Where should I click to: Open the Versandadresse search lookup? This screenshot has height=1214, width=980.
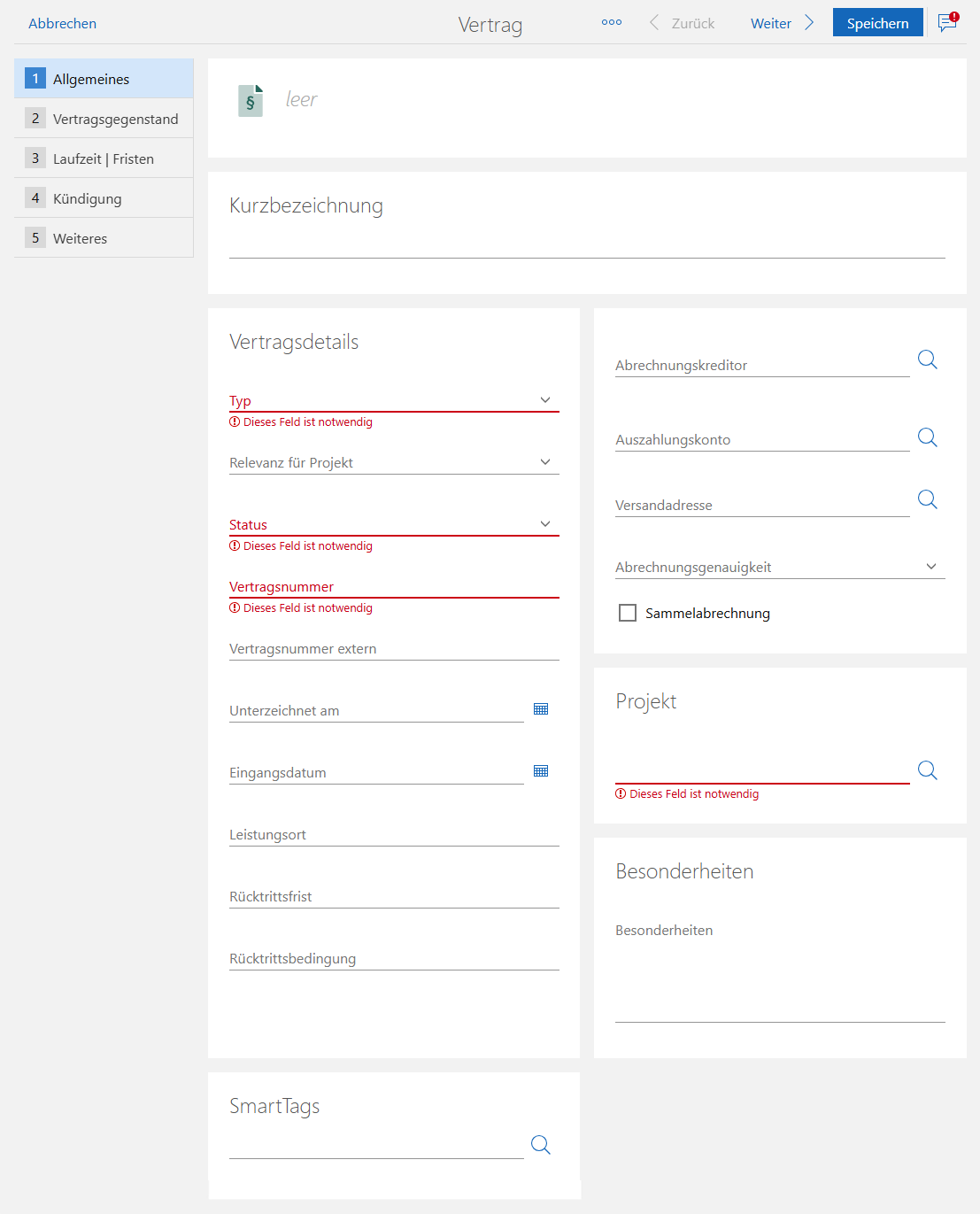[927, 499]
